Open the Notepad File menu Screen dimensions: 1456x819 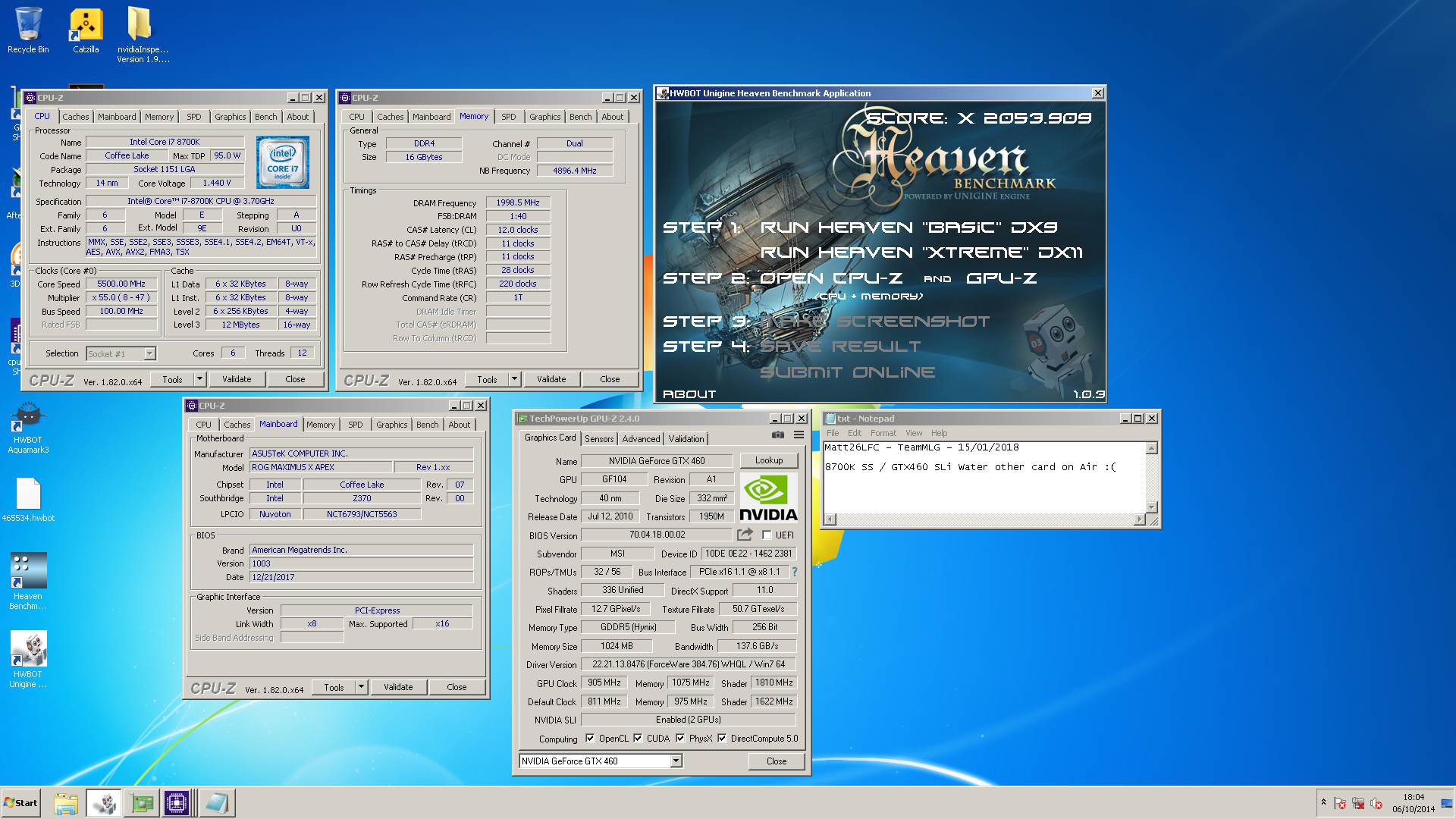(x=833, y=433)
